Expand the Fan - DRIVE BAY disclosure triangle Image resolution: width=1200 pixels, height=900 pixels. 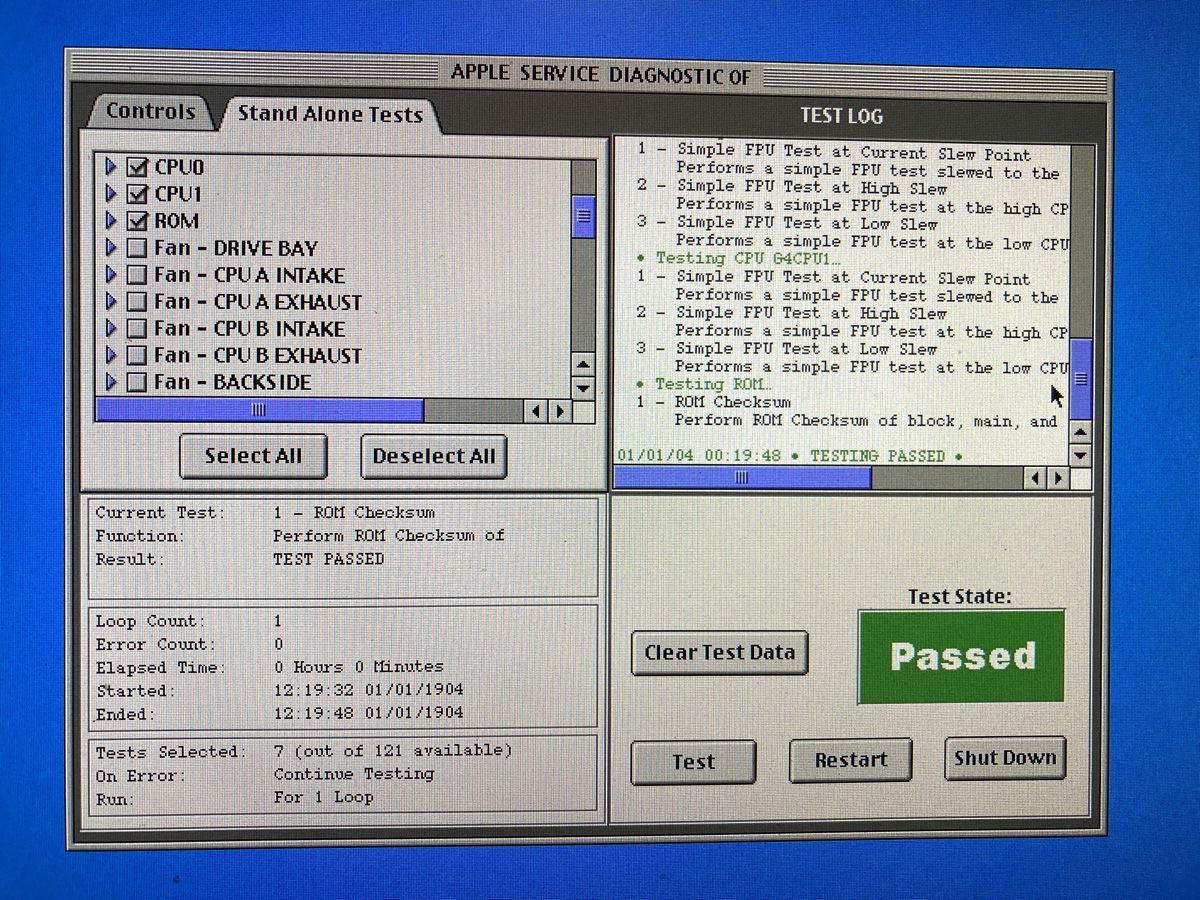(x=111, y=248)
